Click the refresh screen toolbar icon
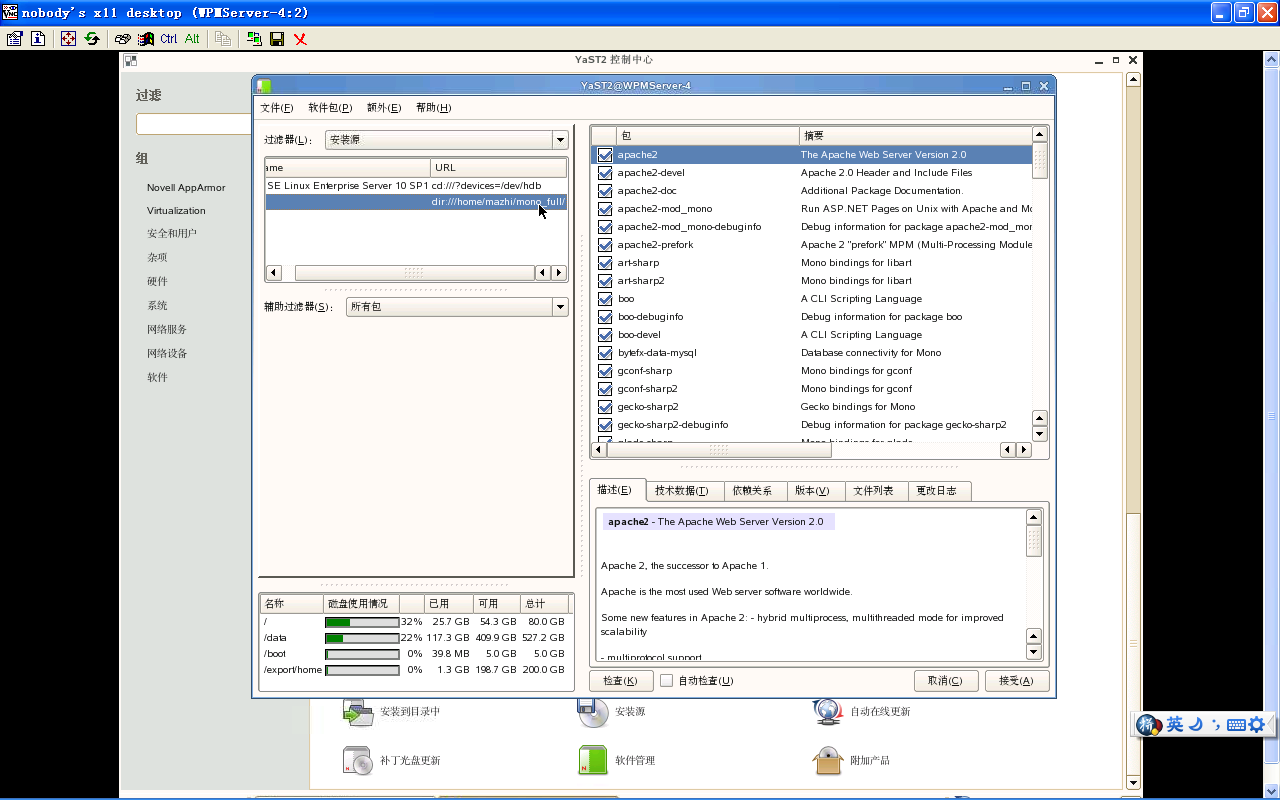The width and height of the screenshot is (1280, 800). [92, 39]
